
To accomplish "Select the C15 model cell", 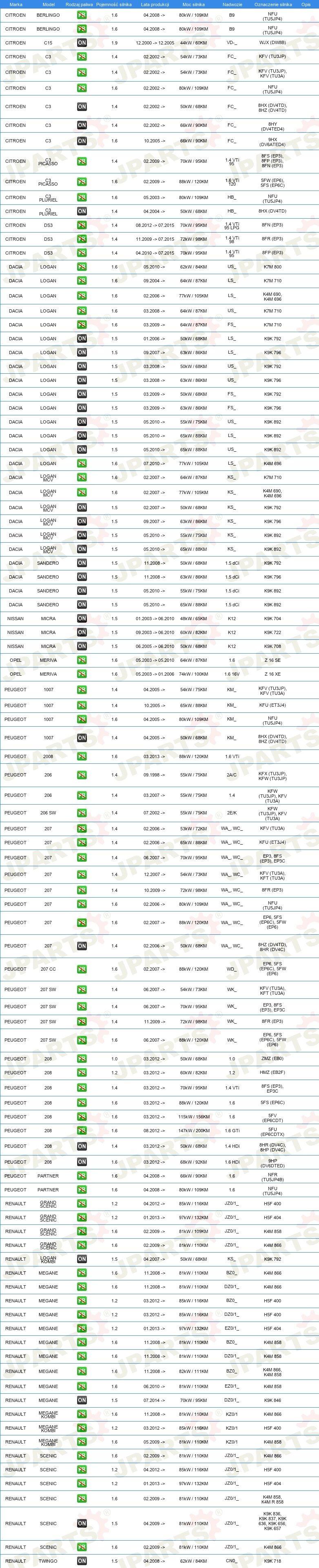I will (48, 42).
